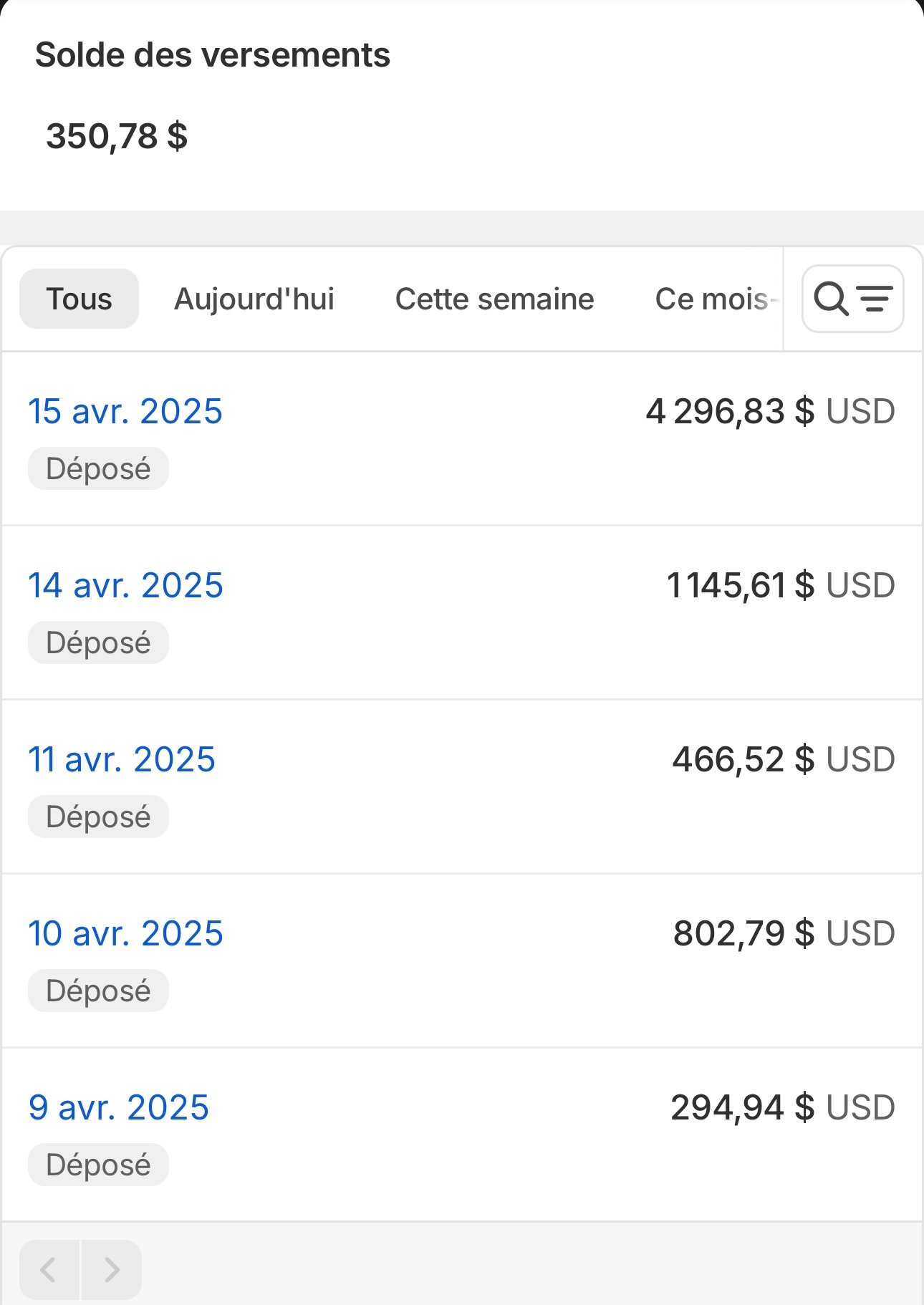
Task: Select the Ce mois tab
Action: point(711,299)
